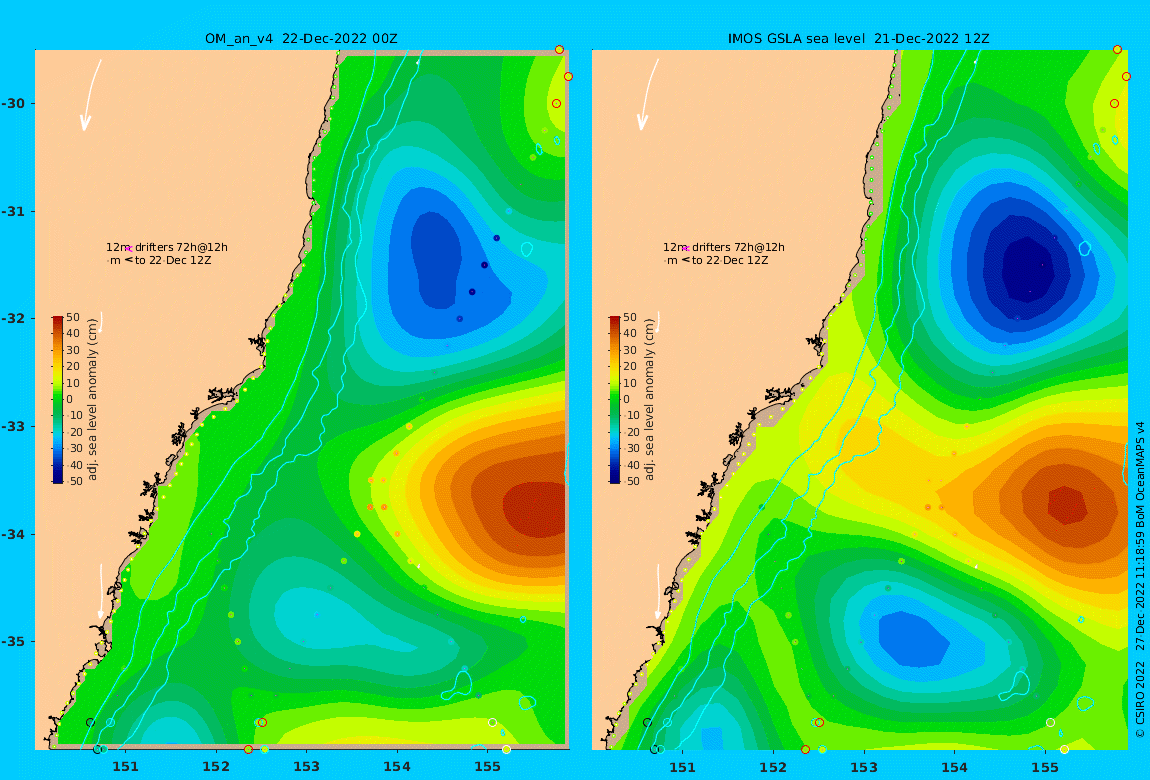1150x780 pixels.
Task: Click "adj. sea level anomaly (cm)" on left map
Action: pyautogui.click(x=92, y=400)
